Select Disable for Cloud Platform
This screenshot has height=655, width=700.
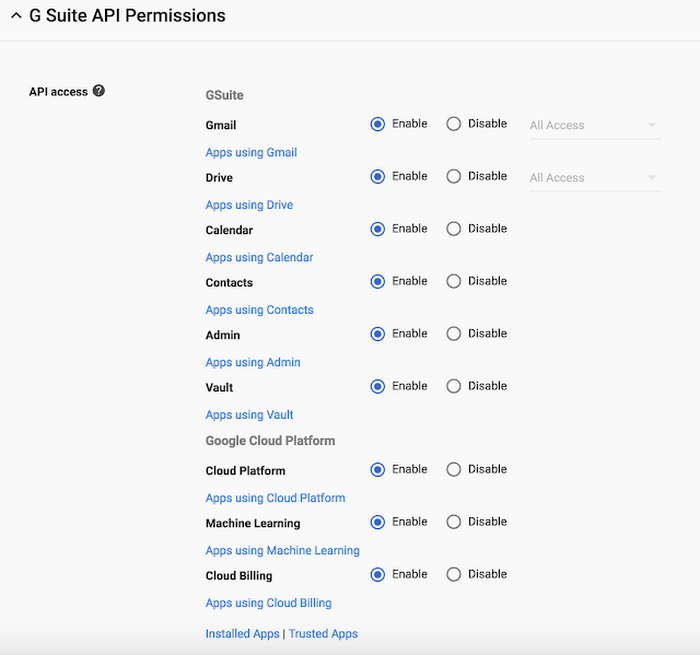click(x=454, y=470)
